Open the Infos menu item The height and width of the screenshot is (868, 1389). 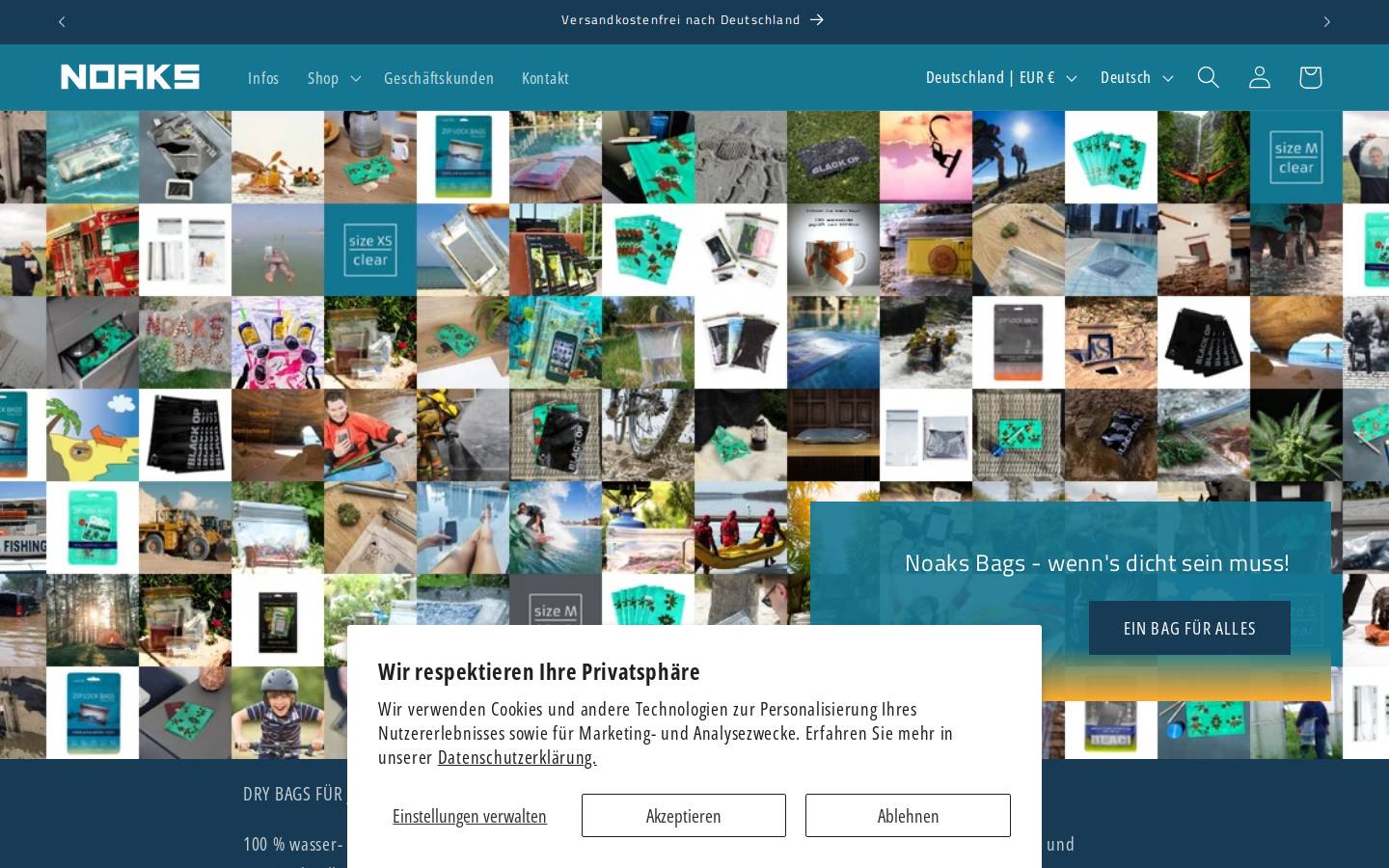[x=263, y=78]
